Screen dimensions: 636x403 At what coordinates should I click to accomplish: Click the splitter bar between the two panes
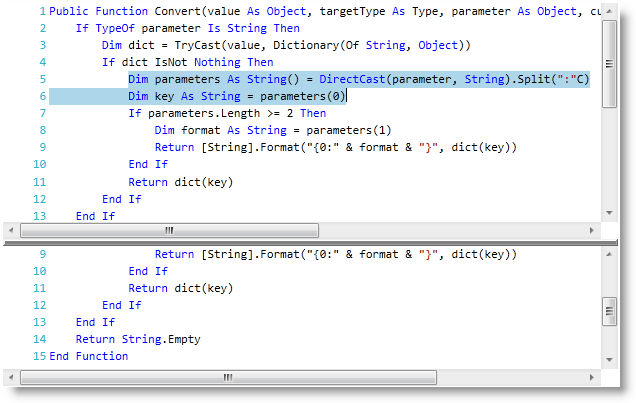point(310,243)
